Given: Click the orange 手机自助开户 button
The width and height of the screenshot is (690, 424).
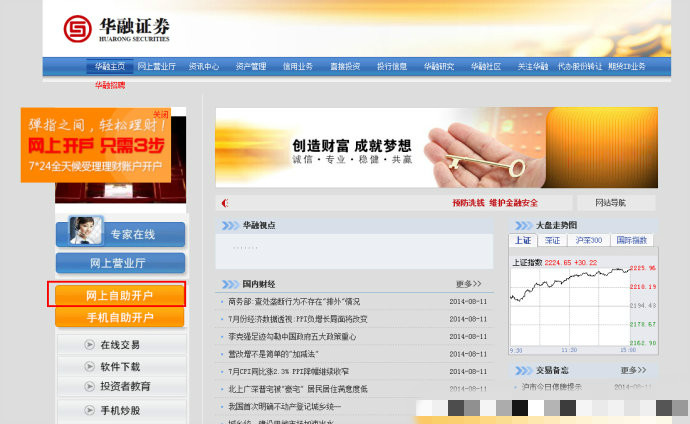Looking at the screenshot, I should click(x=120, y=317).
